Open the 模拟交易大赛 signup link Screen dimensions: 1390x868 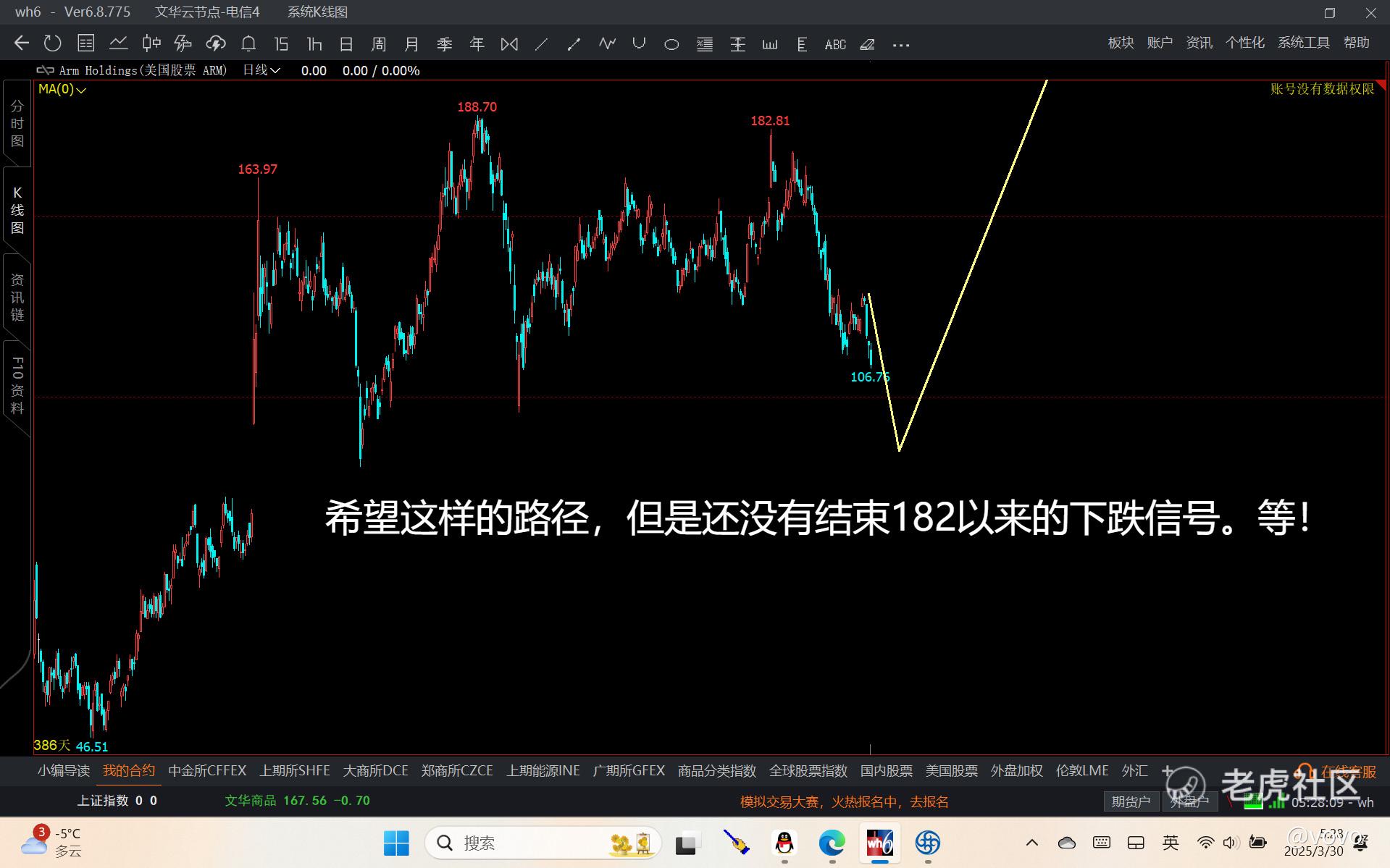[x=844, y=801]
